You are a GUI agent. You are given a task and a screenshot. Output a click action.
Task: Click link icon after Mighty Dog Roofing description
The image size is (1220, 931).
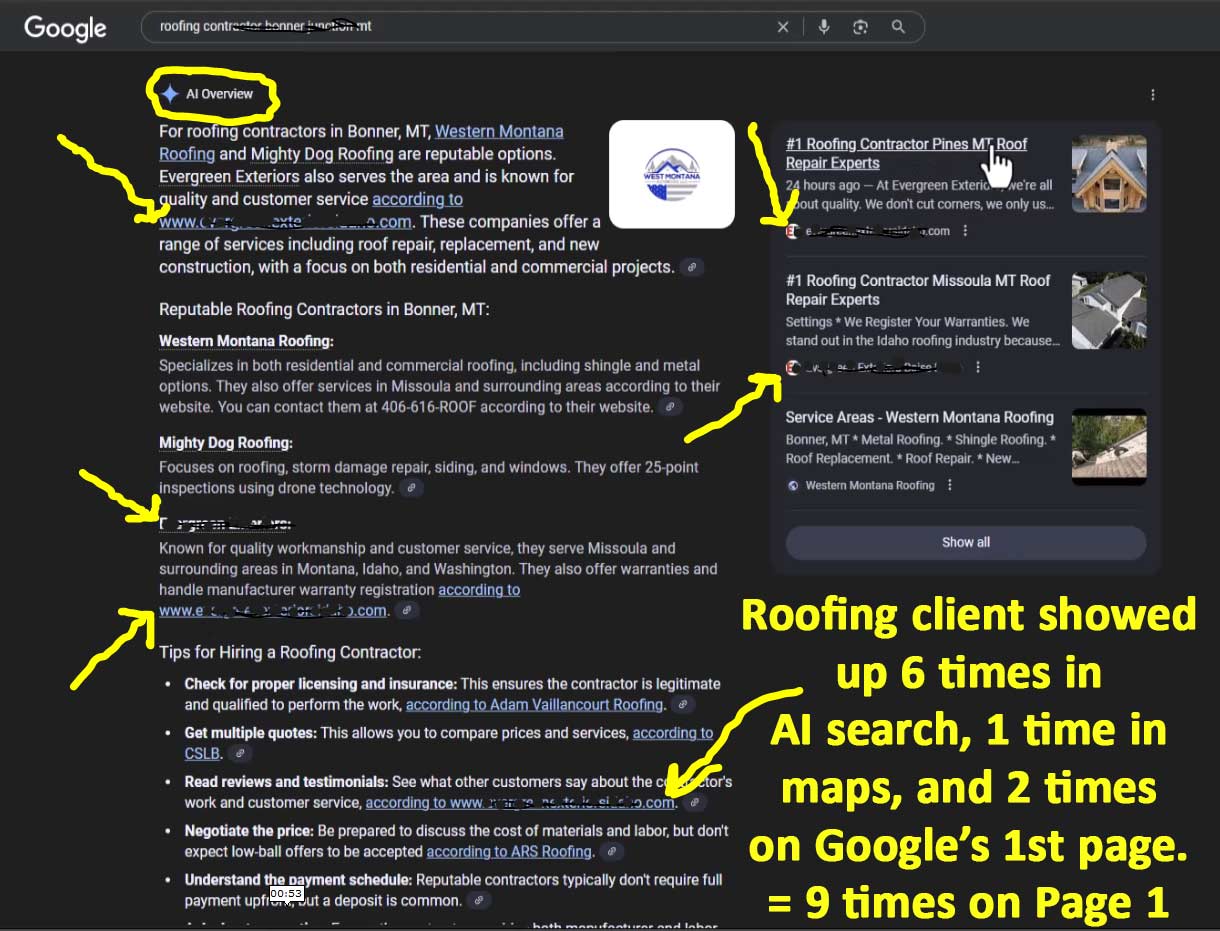[x=411, y=488]
